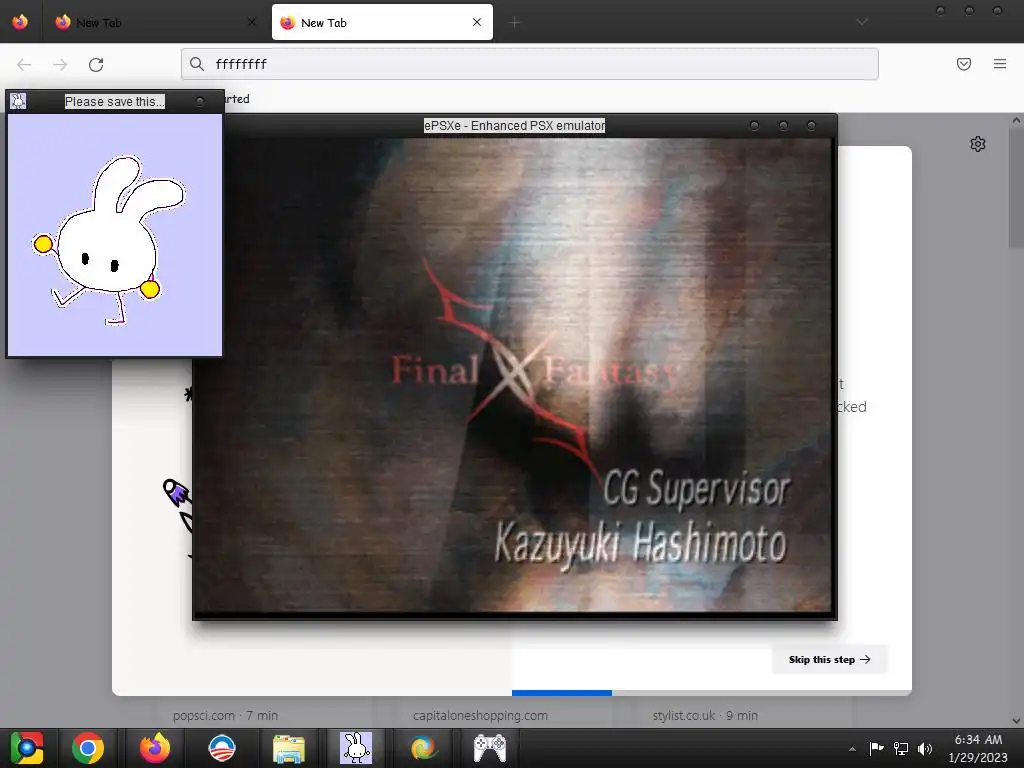Screen dimensions: 1024x768
Task: Reload the current page
Action: [x=96, y=64]
